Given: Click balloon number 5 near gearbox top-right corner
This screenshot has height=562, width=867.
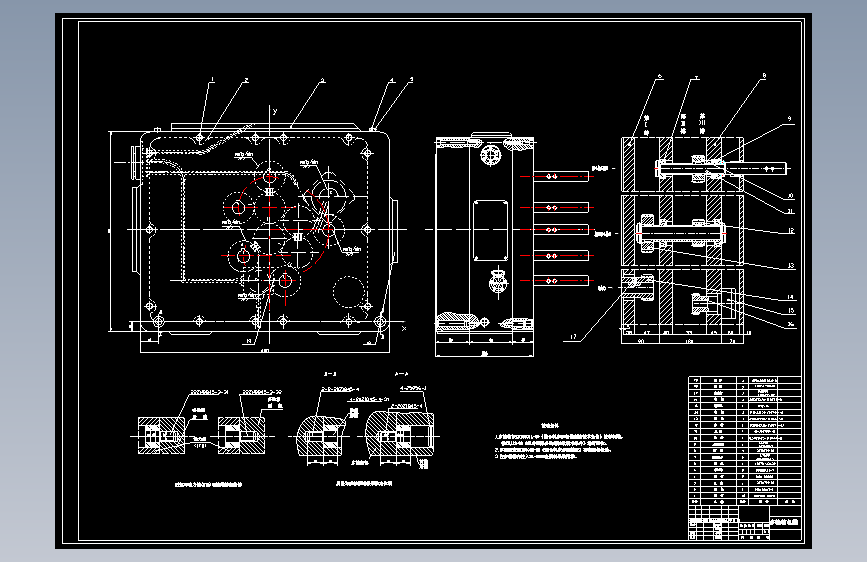Looking at the screenshot, I should coord(411,80).
